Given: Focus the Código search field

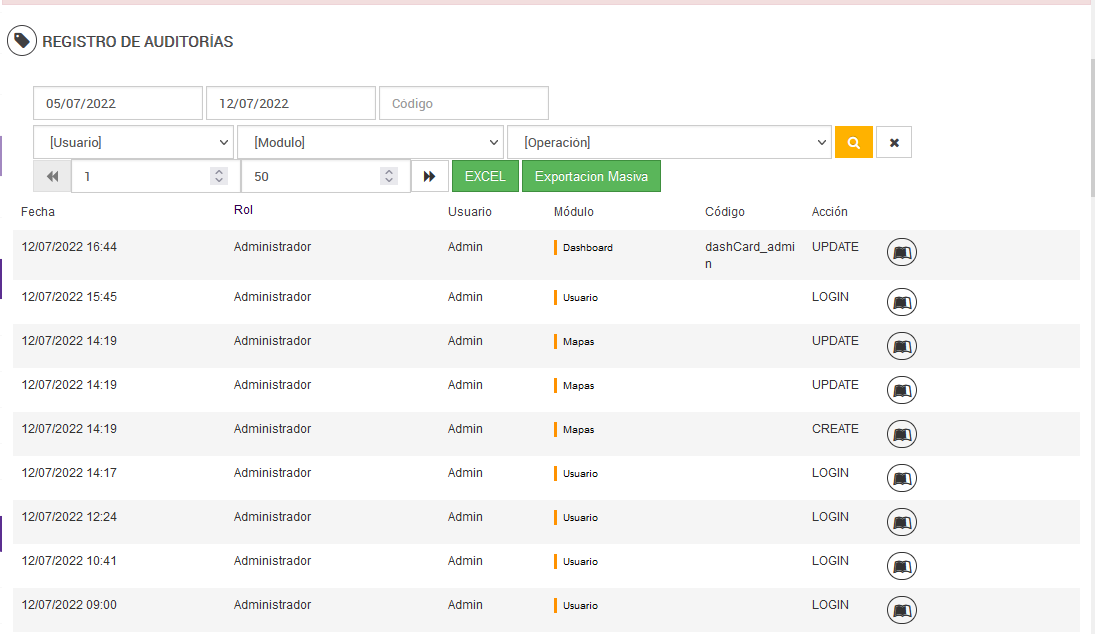Looking at the screenshot, I should [x=463, y=103].
